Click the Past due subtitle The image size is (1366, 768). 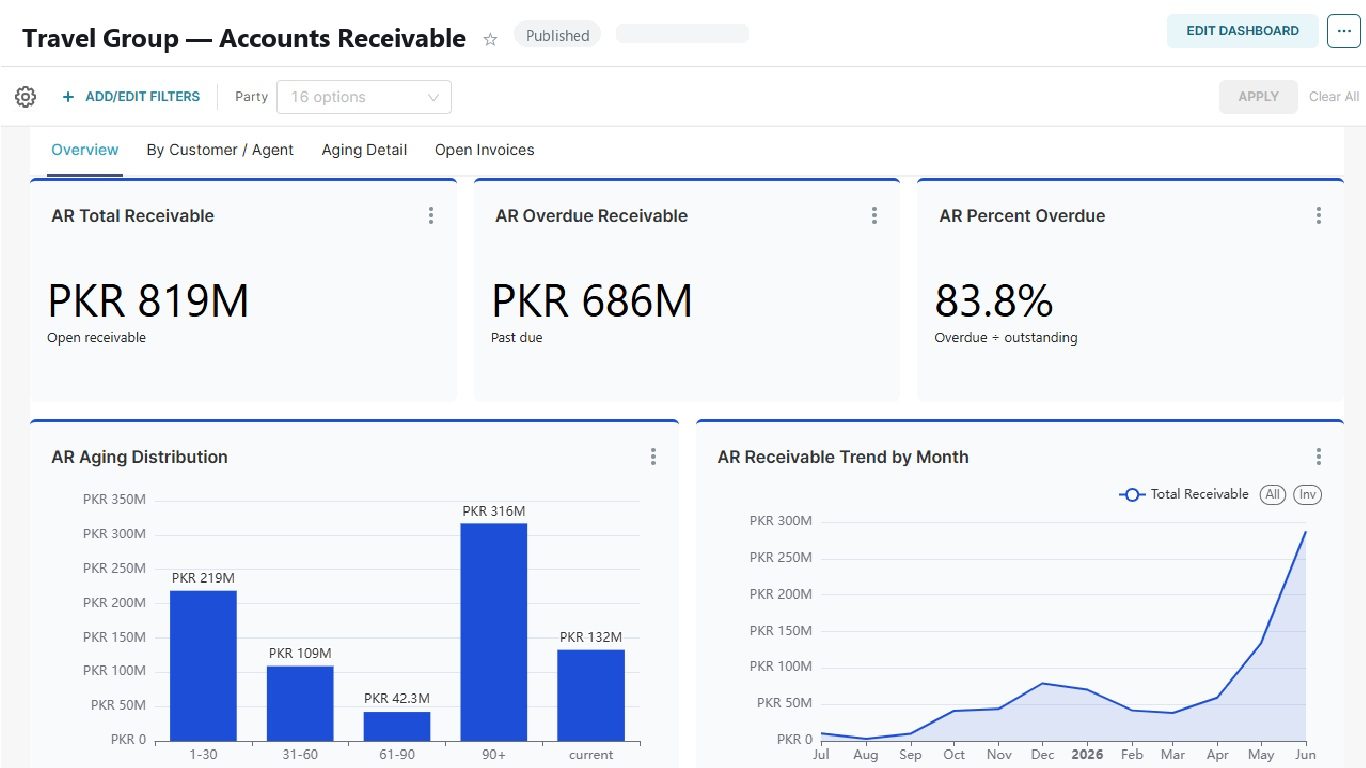point(517,338)
